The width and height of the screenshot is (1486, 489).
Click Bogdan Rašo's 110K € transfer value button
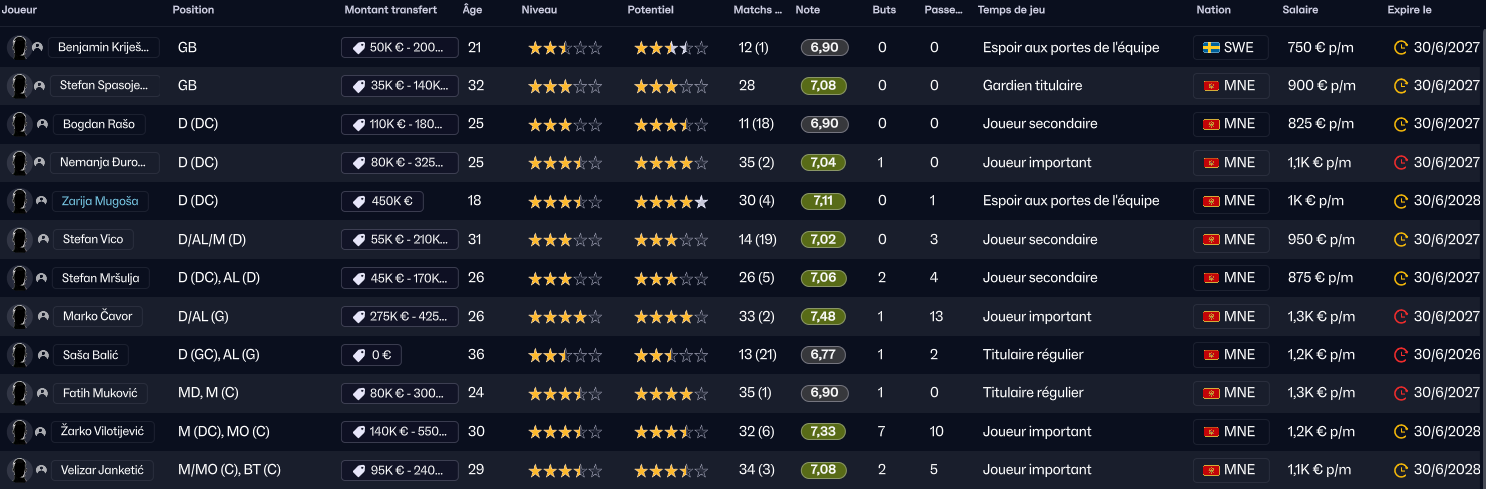(x=399, y=125)
